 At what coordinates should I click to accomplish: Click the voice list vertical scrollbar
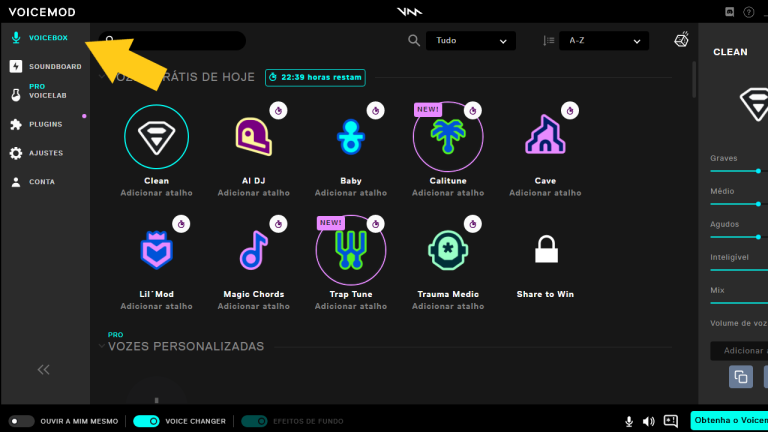694,80
